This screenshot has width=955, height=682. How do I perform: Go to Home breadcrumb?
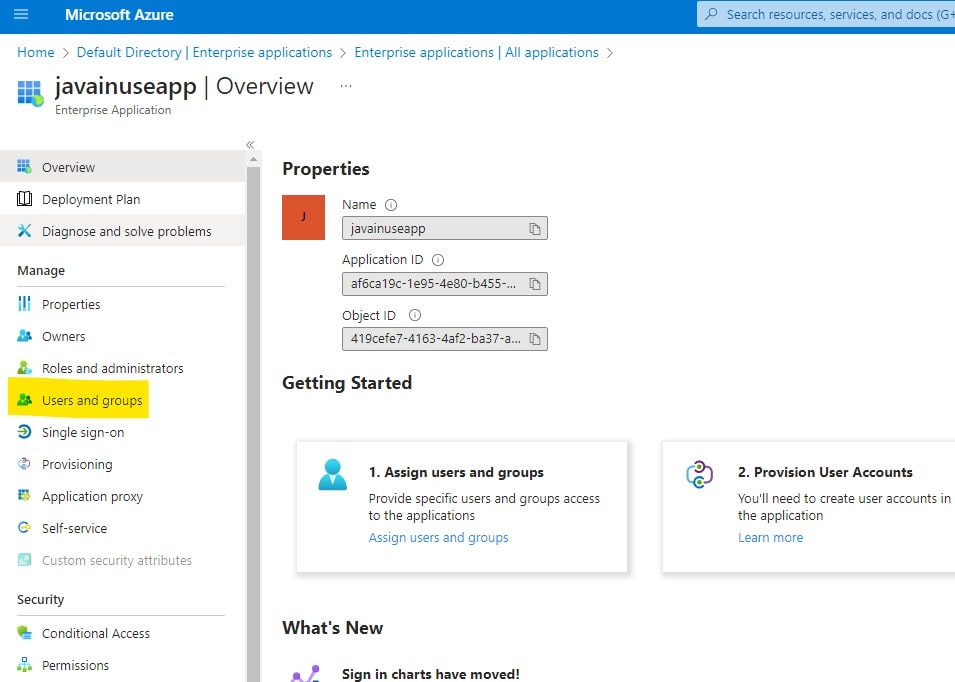point(35,52)
